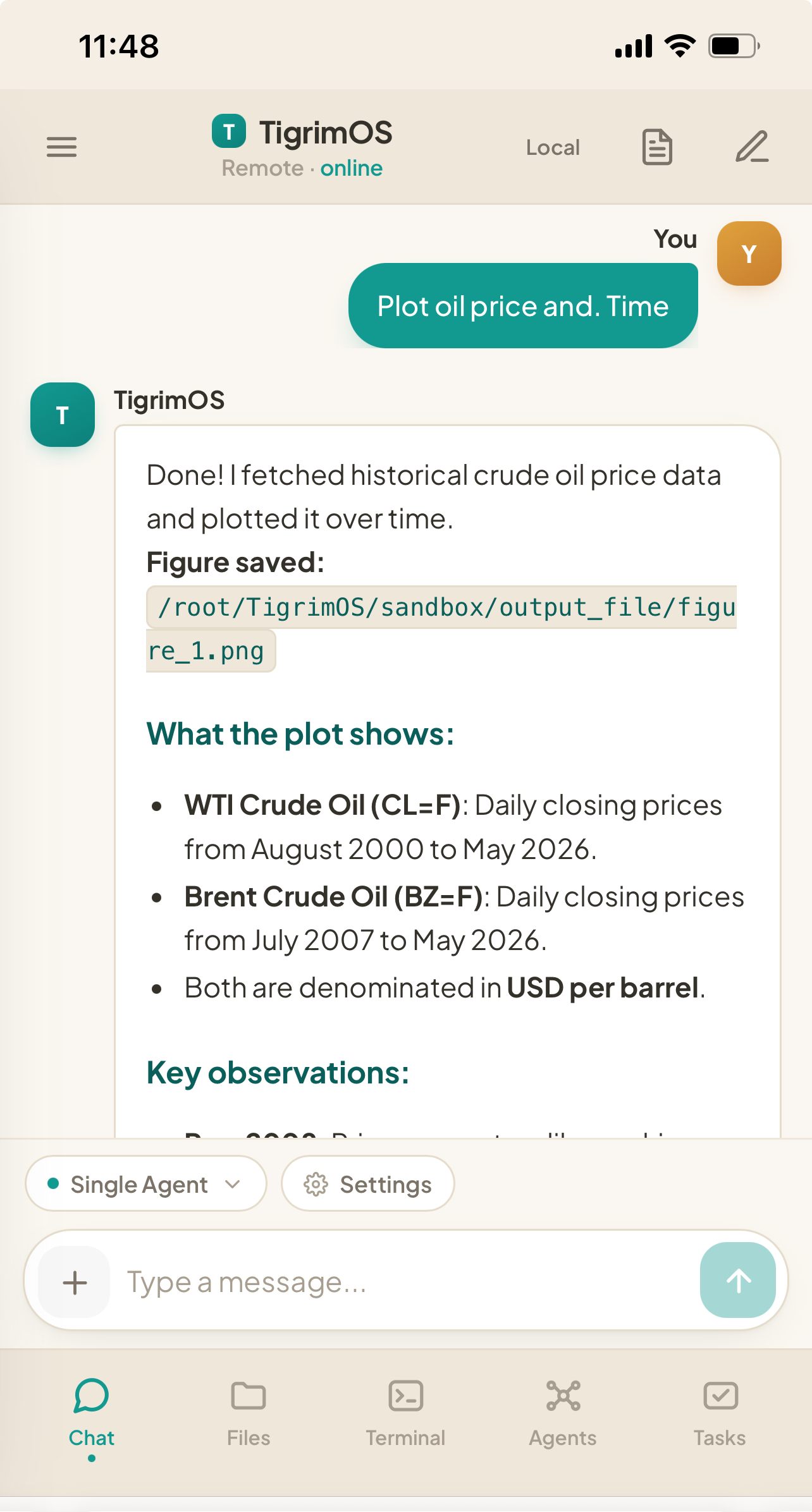Screen dimensions: 812x1512
Task: Send message with the arrow button
Action: pyautogui.click(x=737, y=1280)
